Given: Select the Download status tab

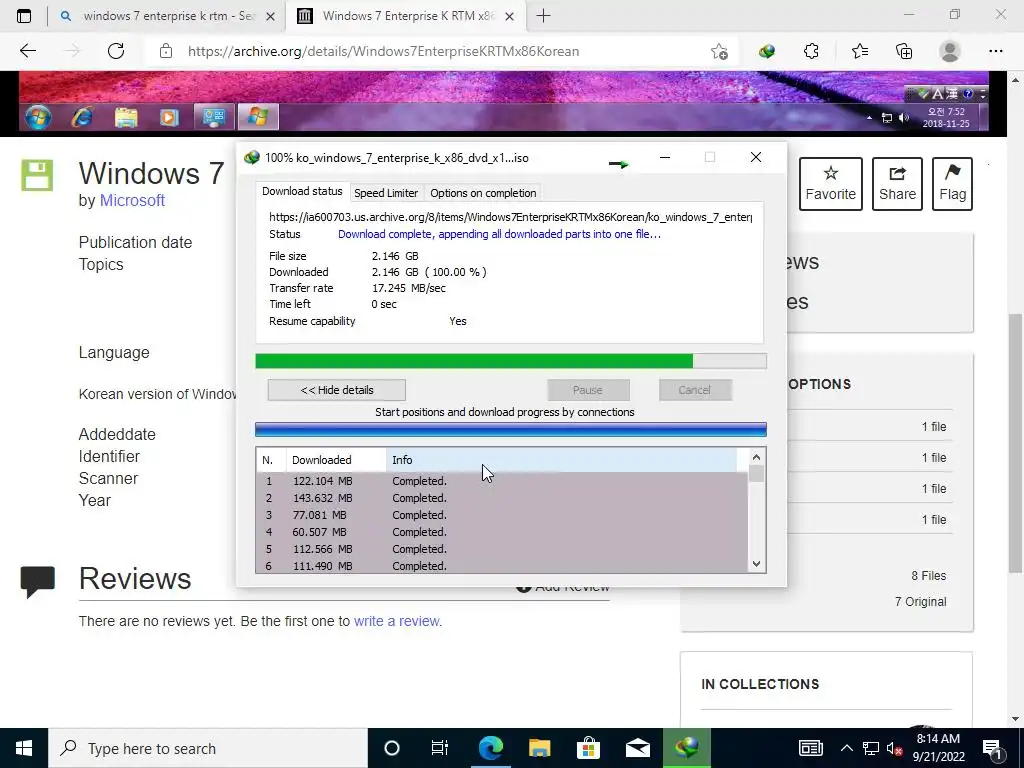Looking at the screenshot, I should tap(302, 191).
